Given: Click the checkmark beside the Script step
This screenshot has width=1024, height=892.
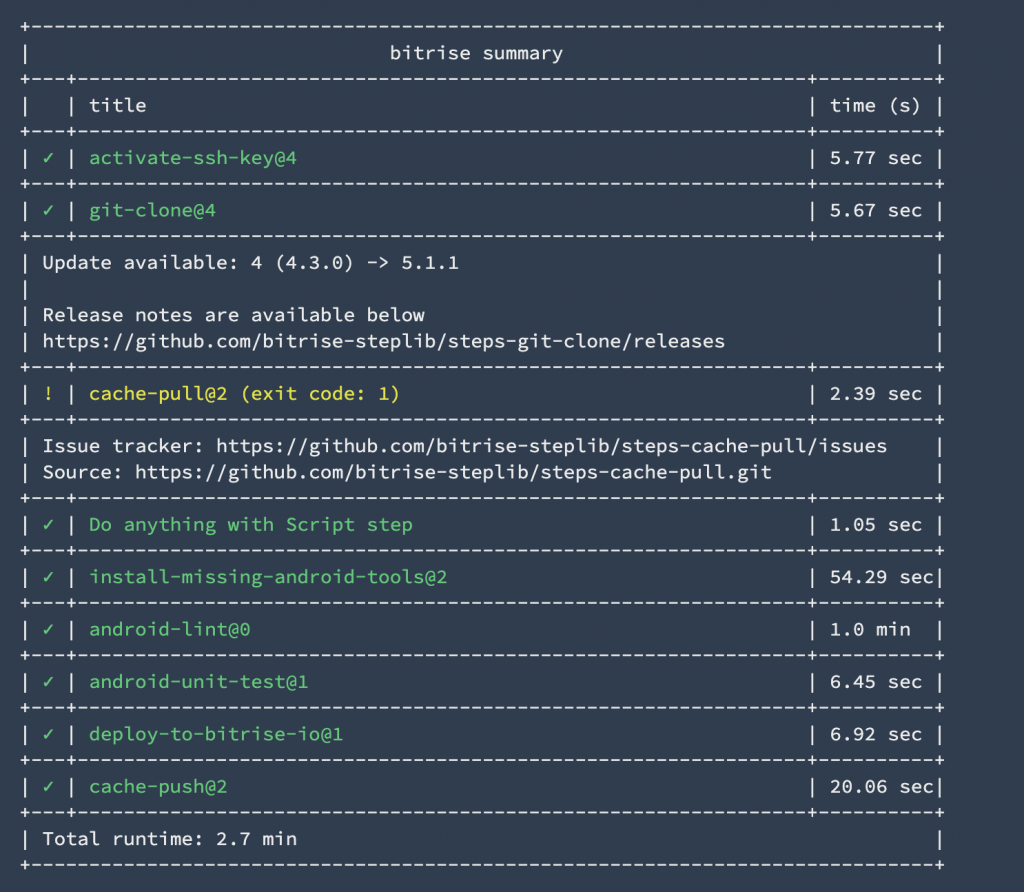Looking at the screenshot, I should [x=48, y=525].
